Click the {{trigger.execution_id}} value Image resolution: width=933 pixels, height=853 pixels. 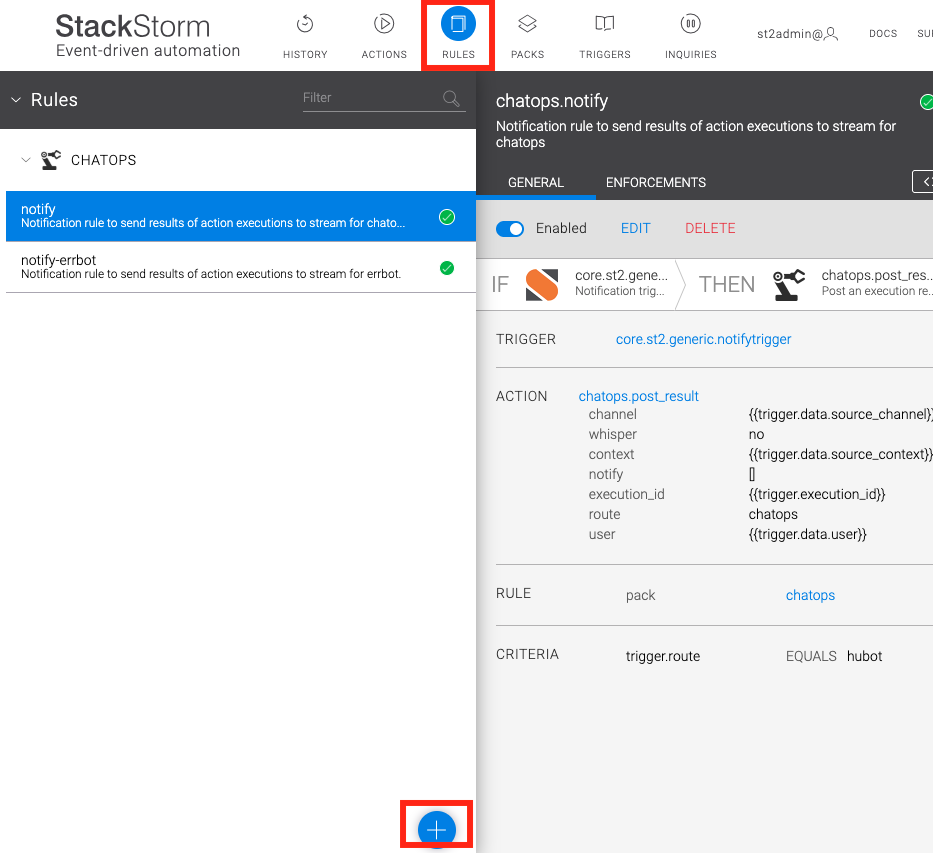816,494
